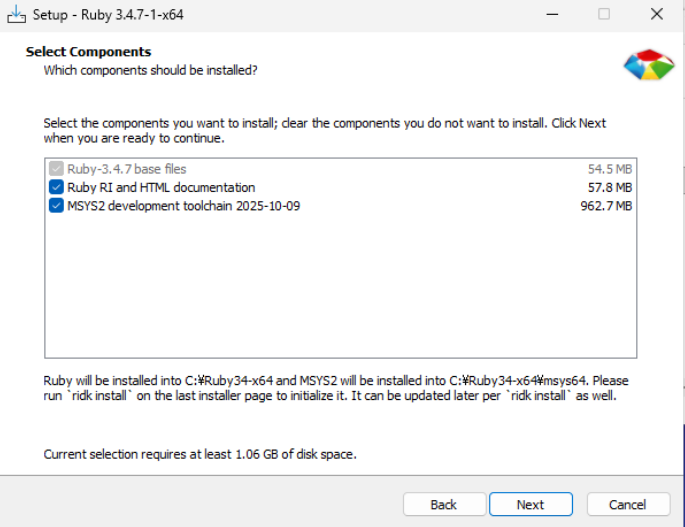This screenshot has height=527, width=685.
Task: Click empty area inside the components list
Action: tap(340, 290)
